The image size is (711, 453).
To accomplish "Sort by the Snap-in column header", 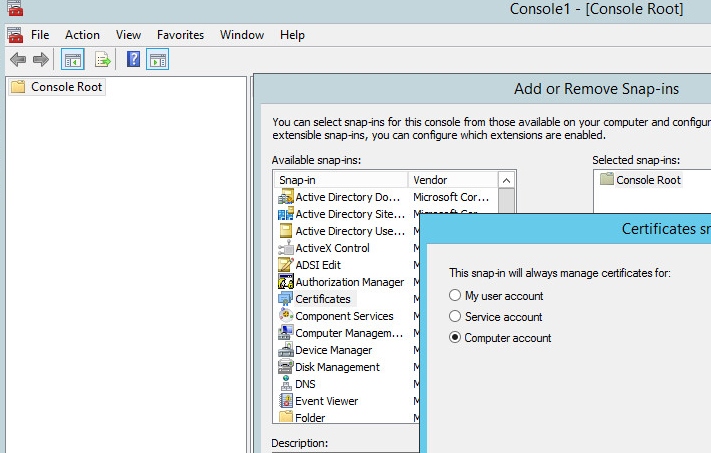I will click(x=341, y=180).
